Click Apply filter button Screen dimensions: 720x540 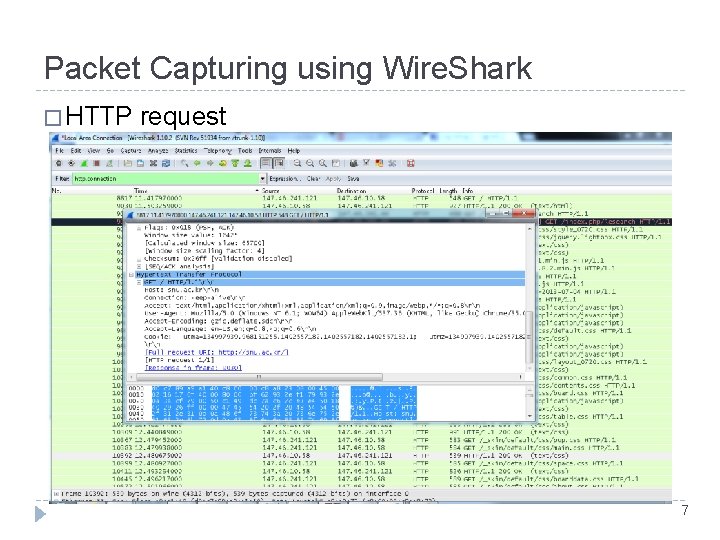click(333, 179)
